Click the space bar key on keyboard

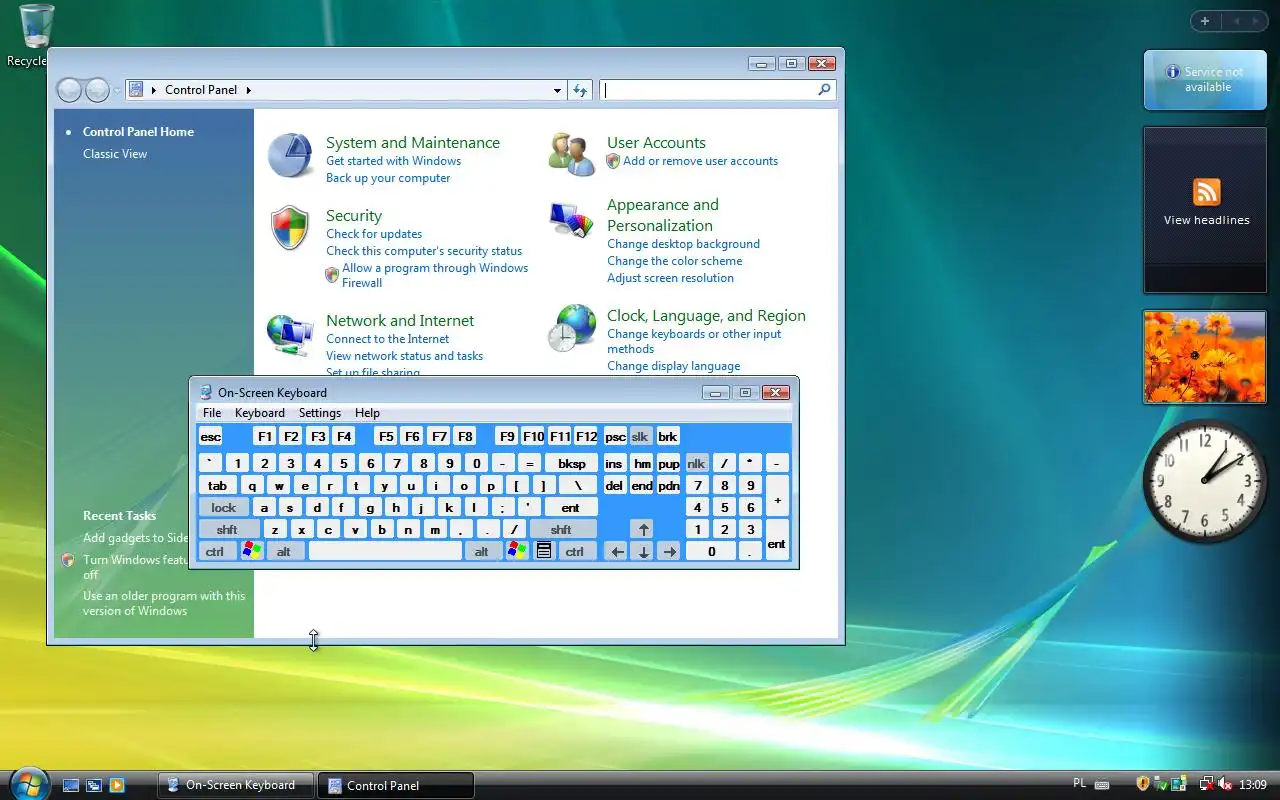[385, 551]
